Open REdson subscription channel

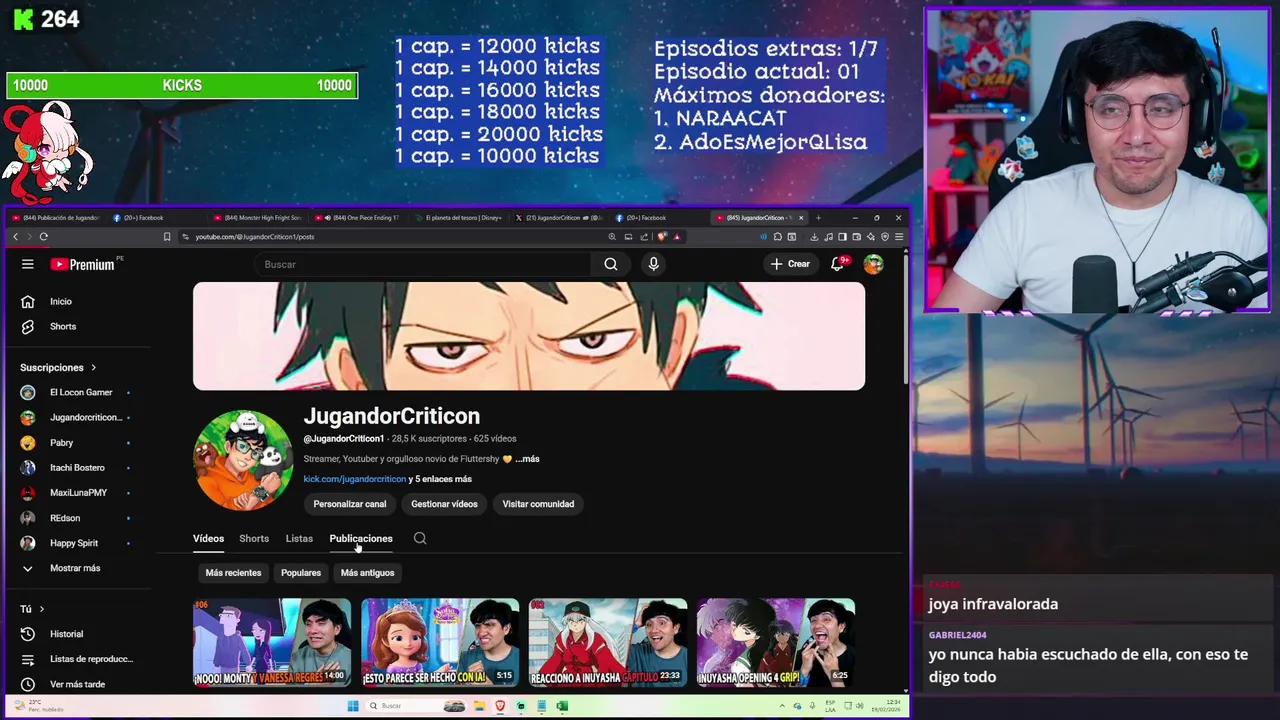click(x=64, y=518)
